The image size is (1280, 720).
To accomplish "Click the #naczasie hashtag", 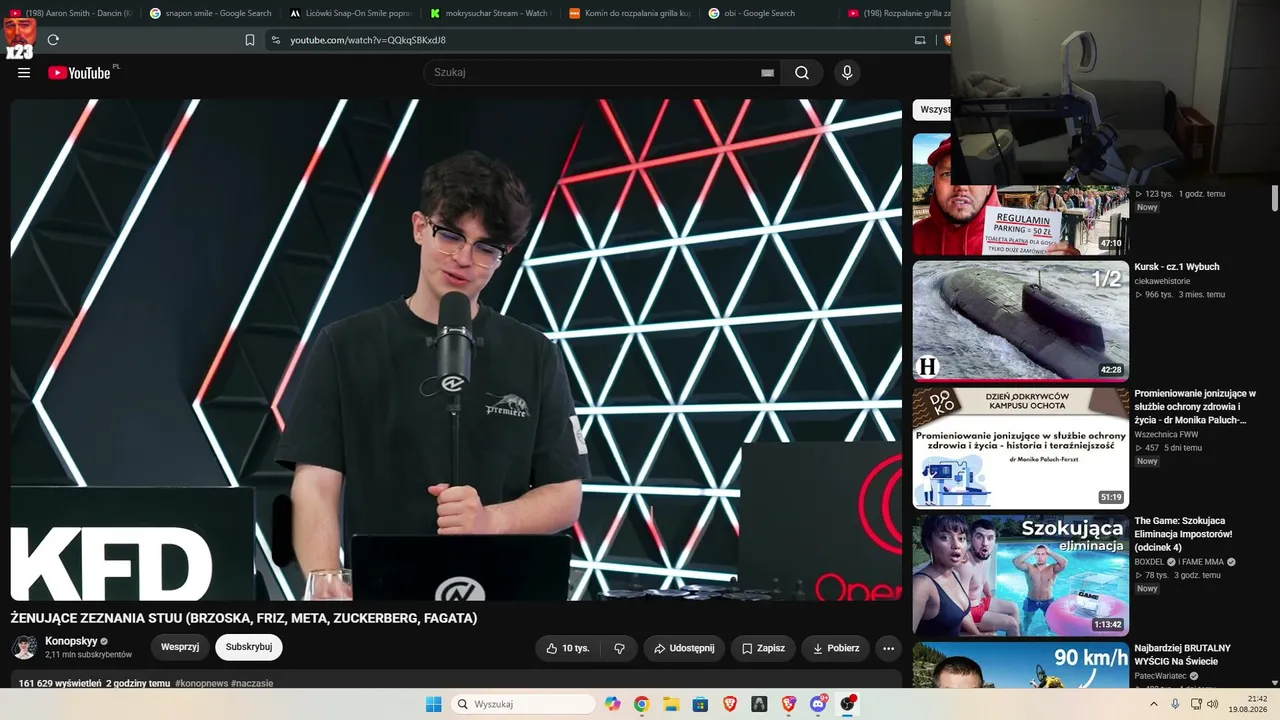I will [252, 683].
